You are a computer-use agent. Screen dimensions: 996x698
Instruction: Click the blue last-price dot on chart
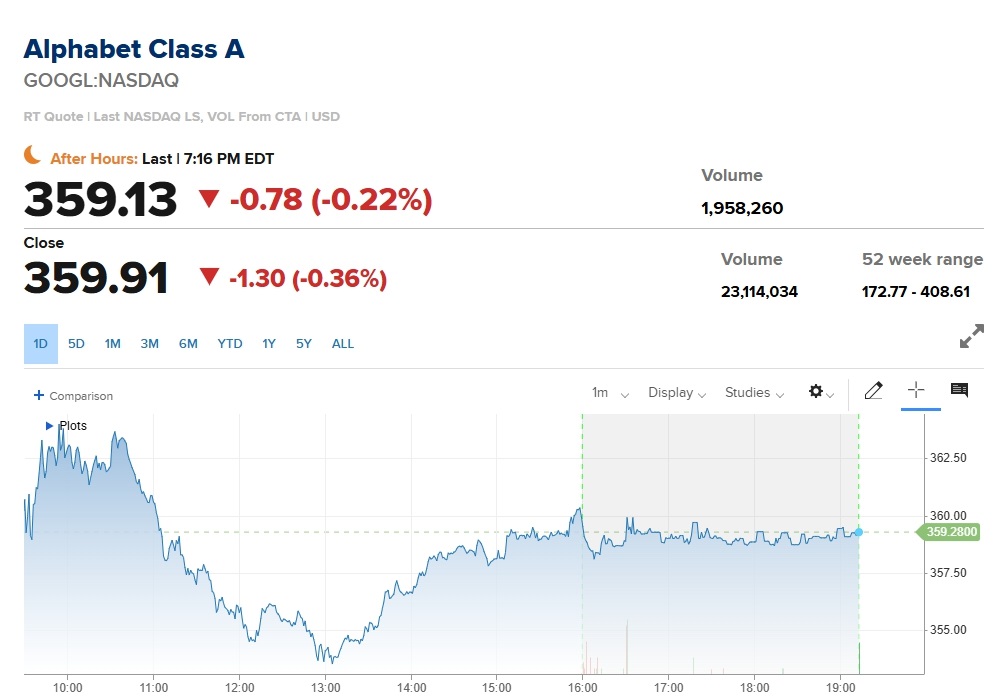859,532
